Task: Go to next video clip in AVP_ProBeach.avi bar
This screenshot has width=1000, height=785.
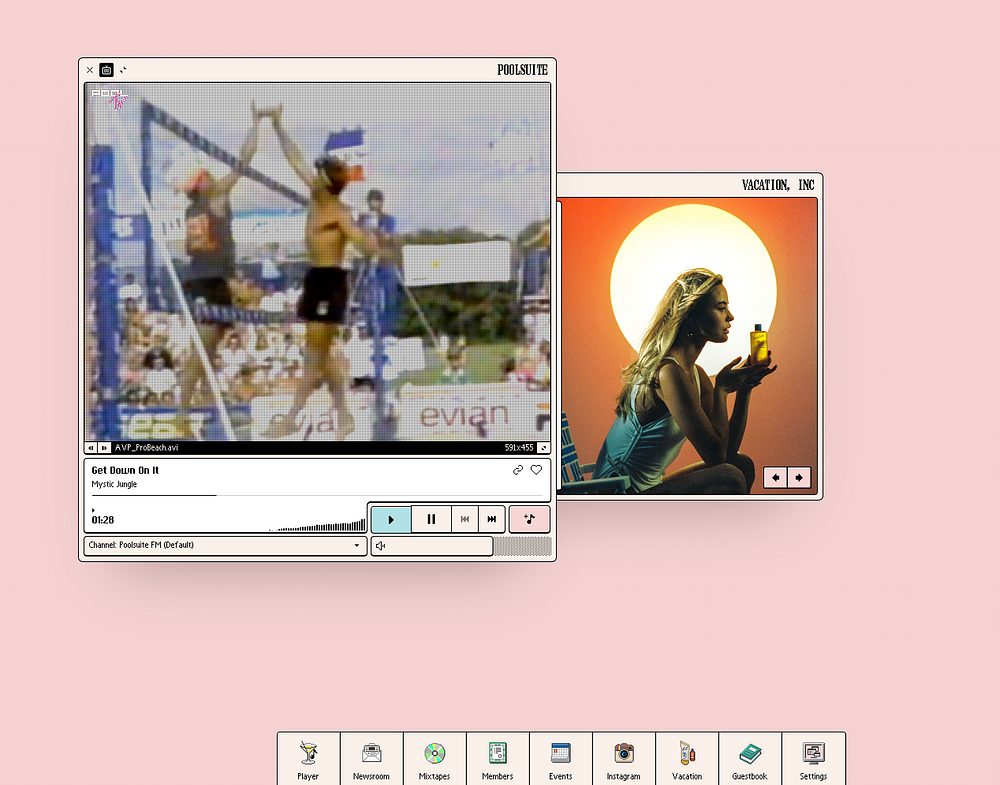Action: [x=104, y=448]
